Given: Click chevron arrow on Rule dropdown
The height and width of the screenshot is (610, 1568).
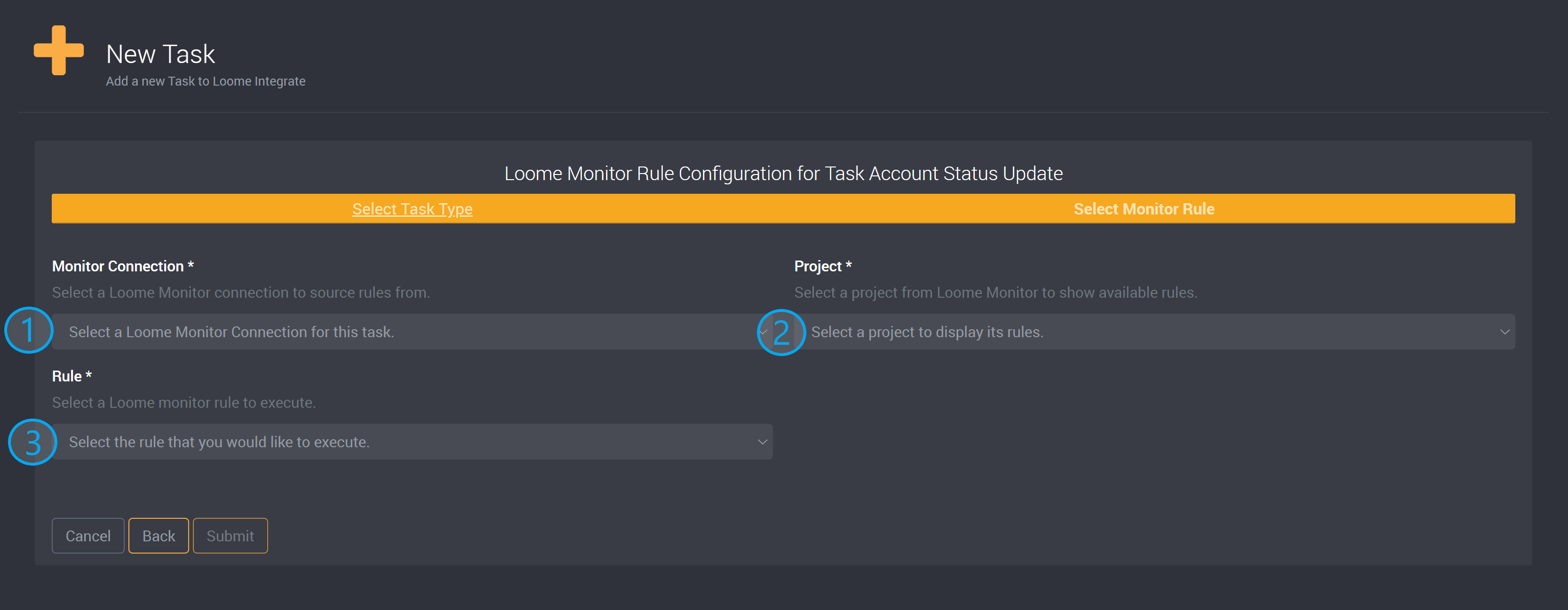Looking at the screenshot, I should 762,442.
